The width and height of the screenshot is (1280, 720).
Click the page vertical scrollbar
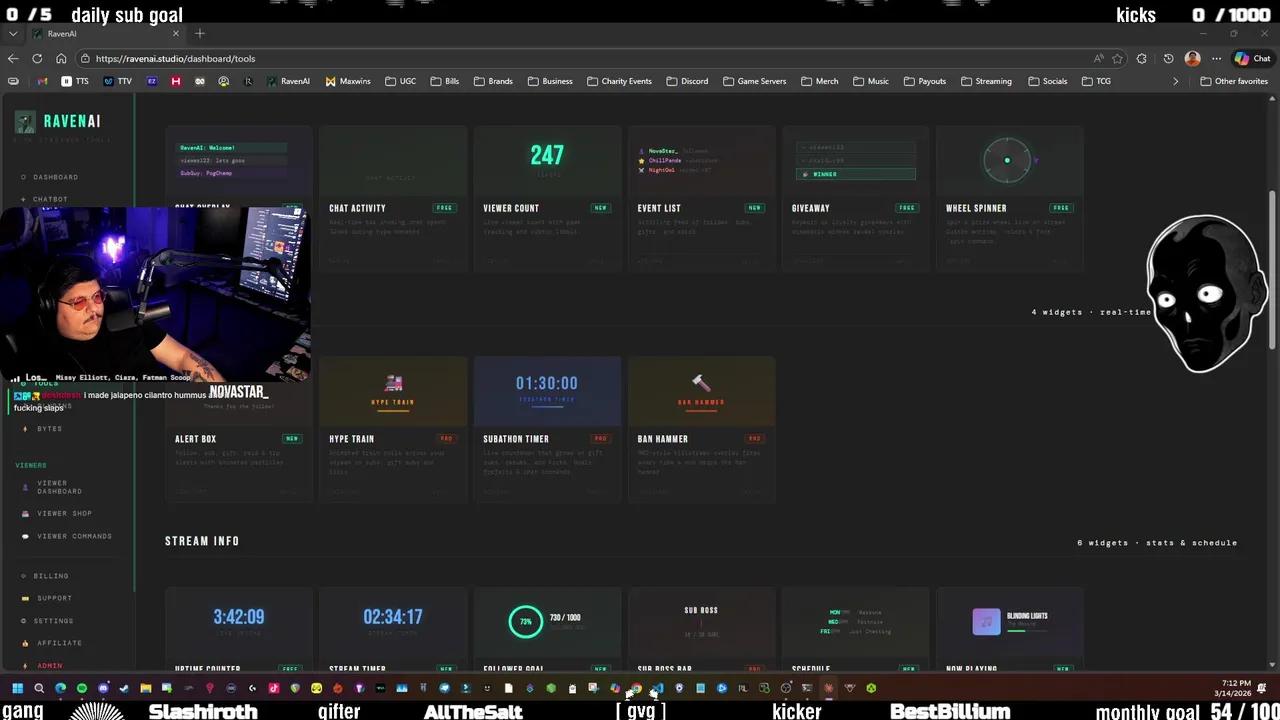[x=1273, y=270]
